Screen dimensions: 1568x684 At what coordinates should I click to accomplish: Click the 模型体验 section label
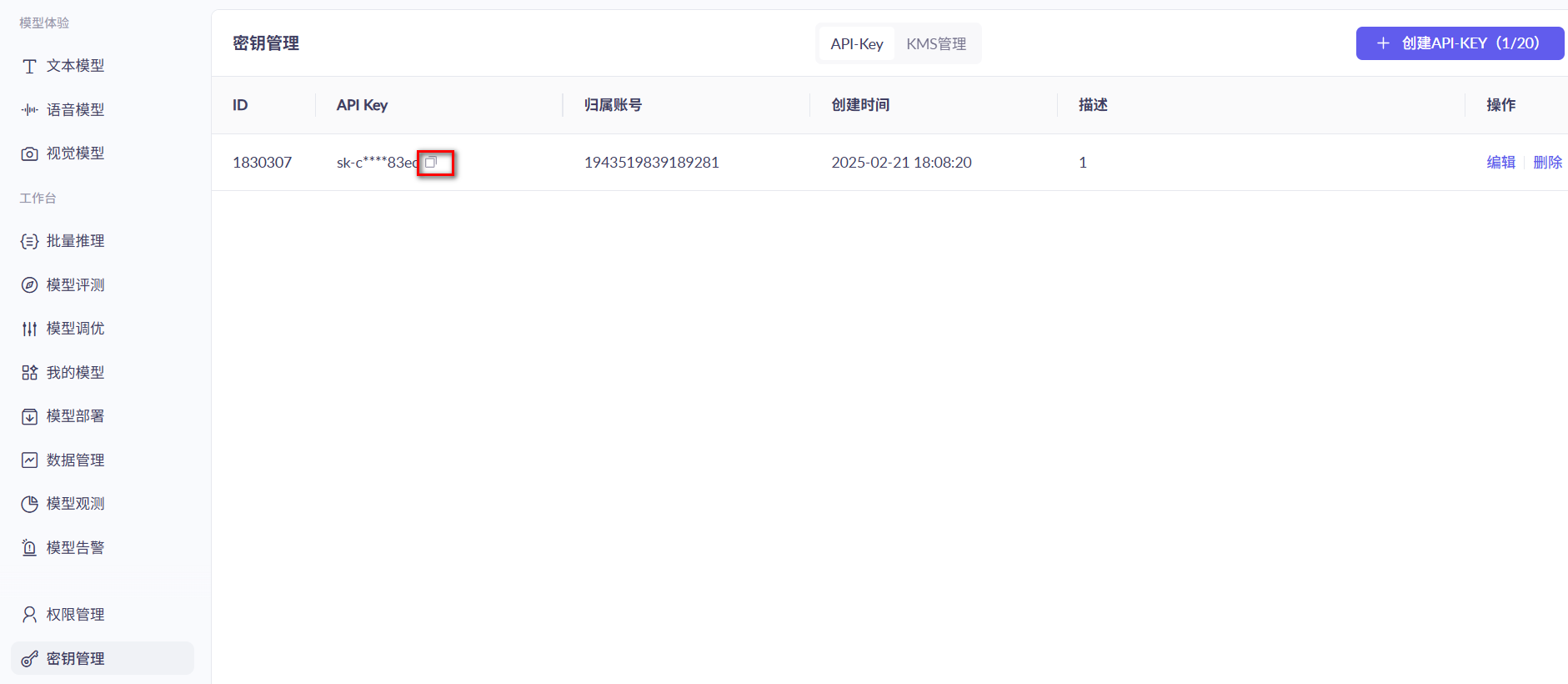pos(44,23)
